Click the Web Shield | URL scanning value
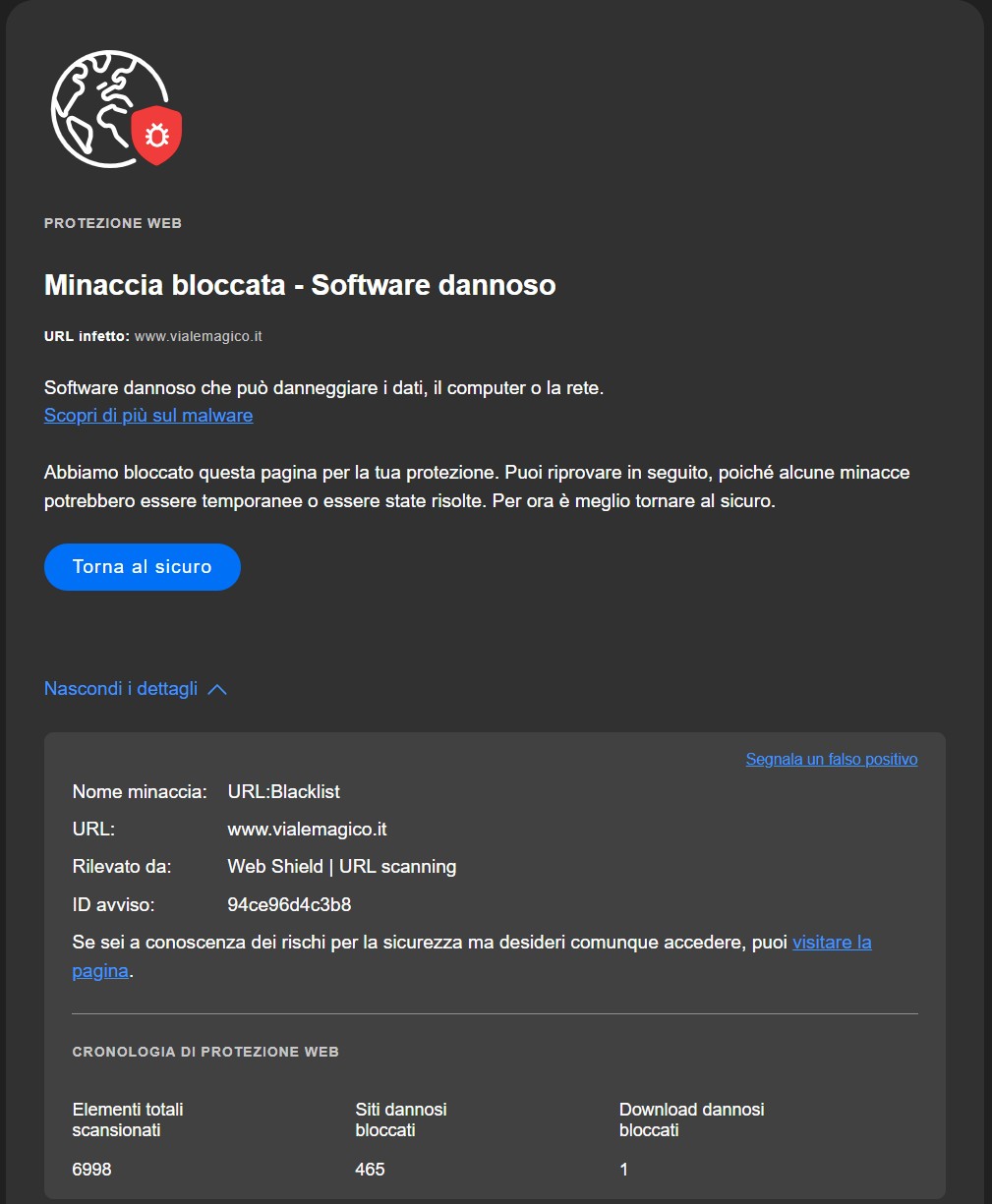Viewport: 992px width, 1204px height. [x=341, y=867]
